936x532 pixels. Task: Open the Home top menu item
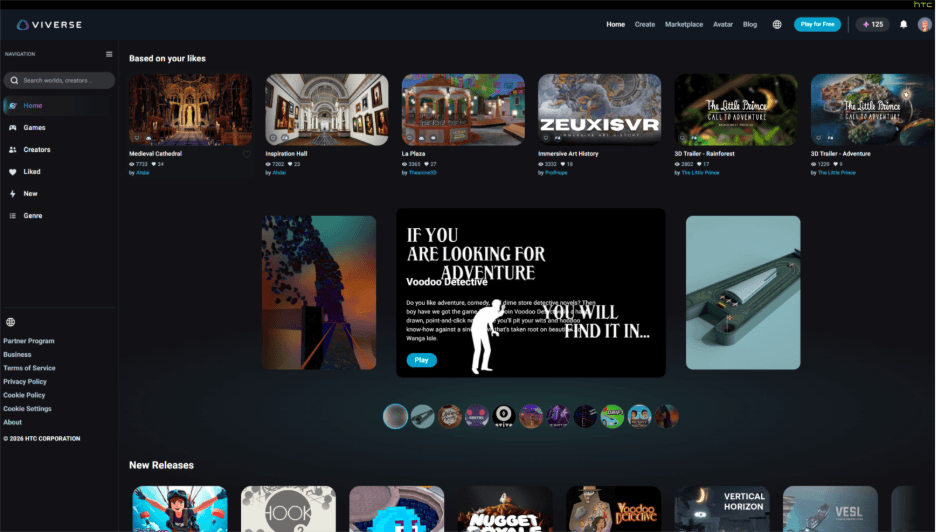point(615,24)
